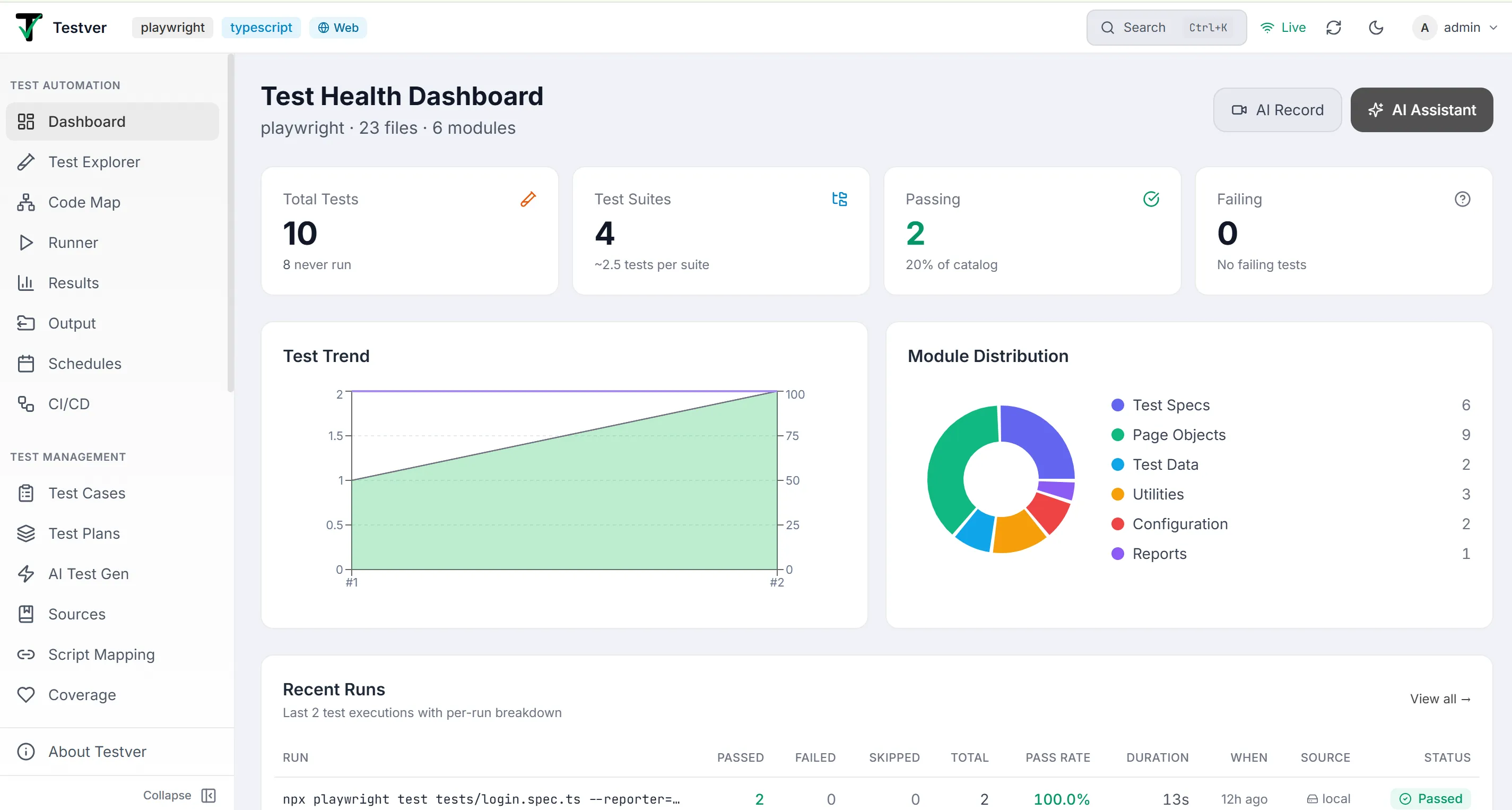Click the refresh icon in the top bar
1512x810 pixels.
[1333, 28]
